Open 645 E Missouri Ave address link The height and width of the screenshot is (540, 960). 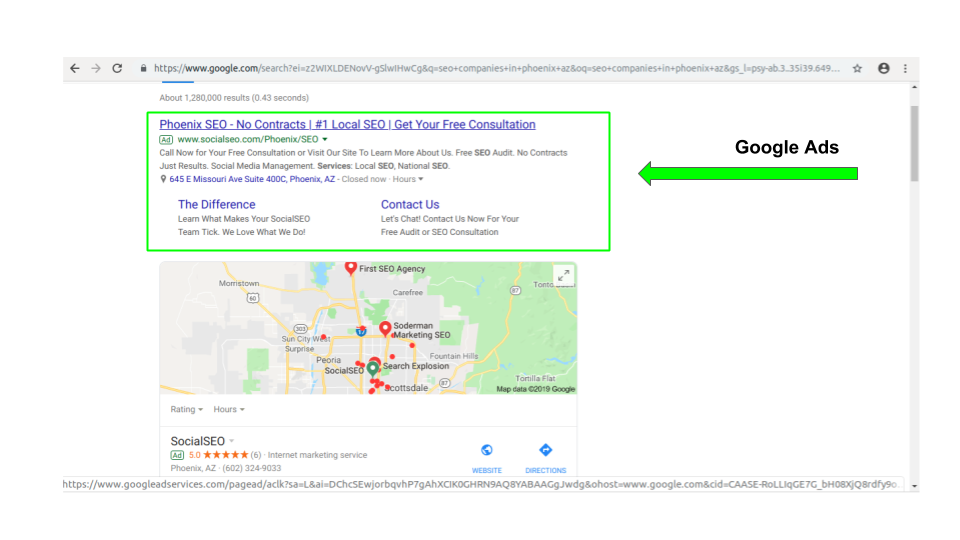(x=252, y=179)
